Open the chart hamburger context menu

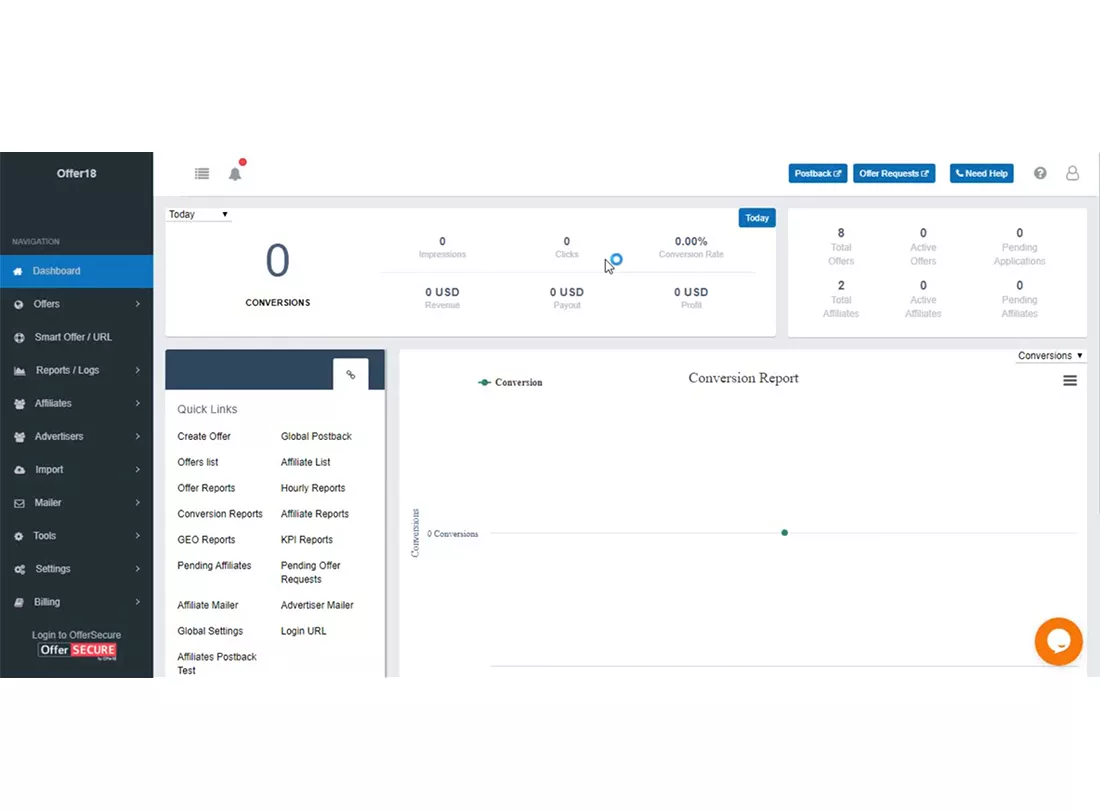1069,380
